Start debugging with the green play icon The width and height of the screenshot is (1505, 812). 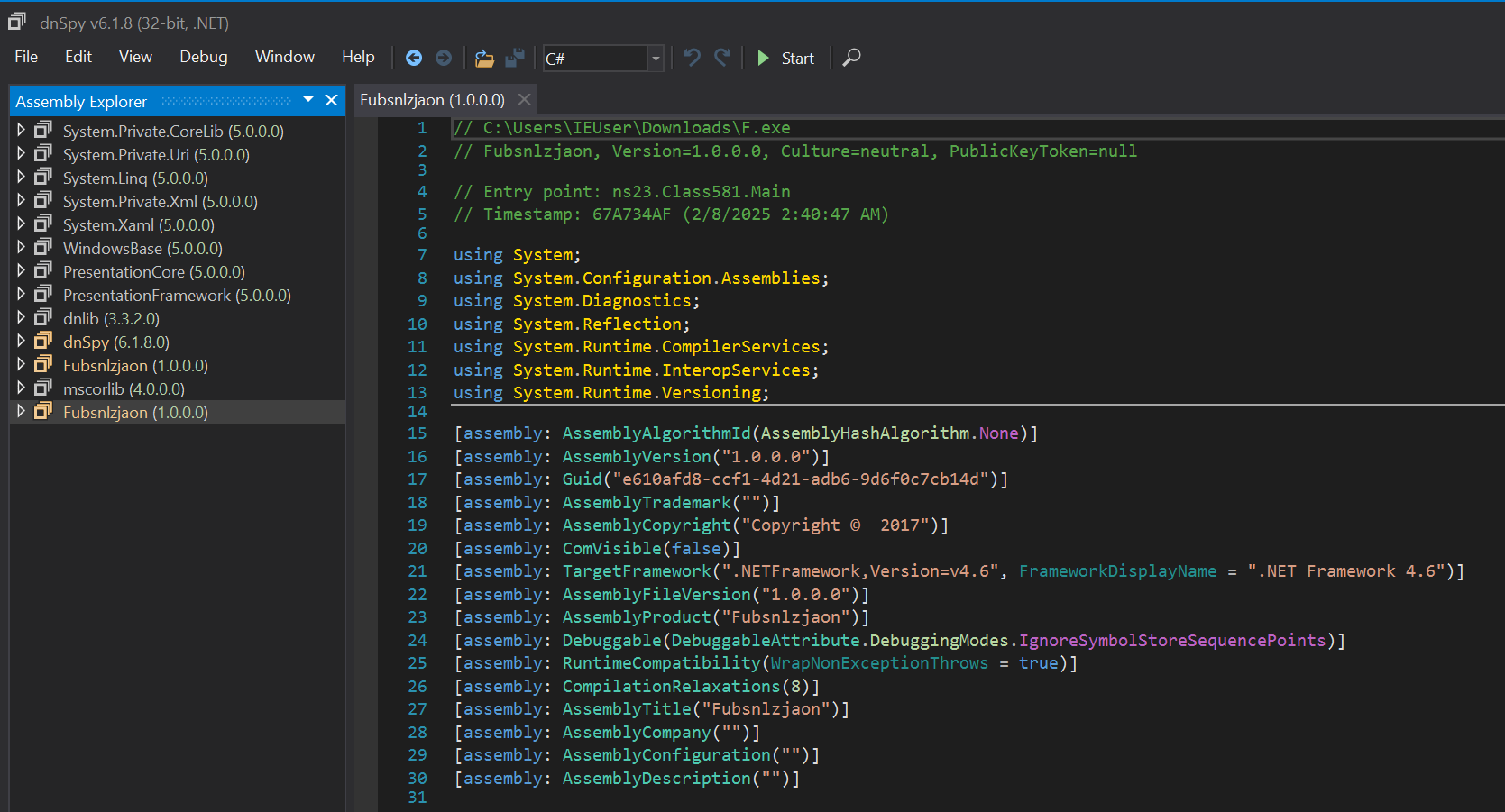tap(763, 58)
